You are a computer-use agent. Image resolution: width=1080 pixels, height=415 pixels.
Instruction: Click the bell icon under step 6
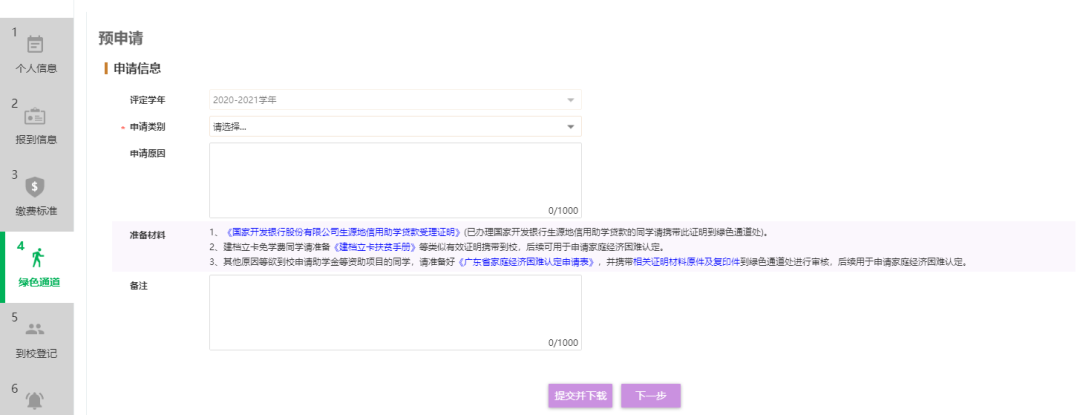[x=34, y=400]
